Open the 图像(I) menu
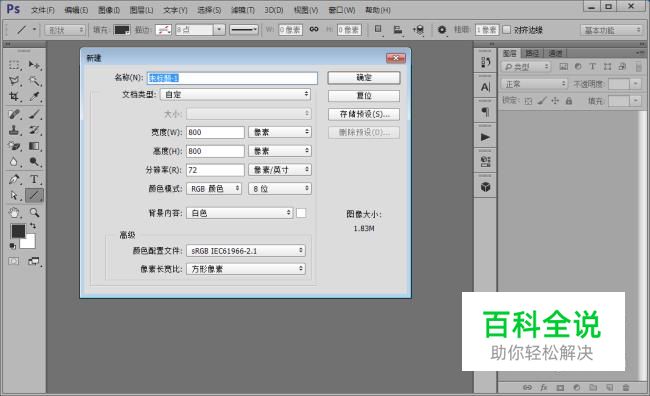Viewport: 650px width, 396px height. [109, 10]
